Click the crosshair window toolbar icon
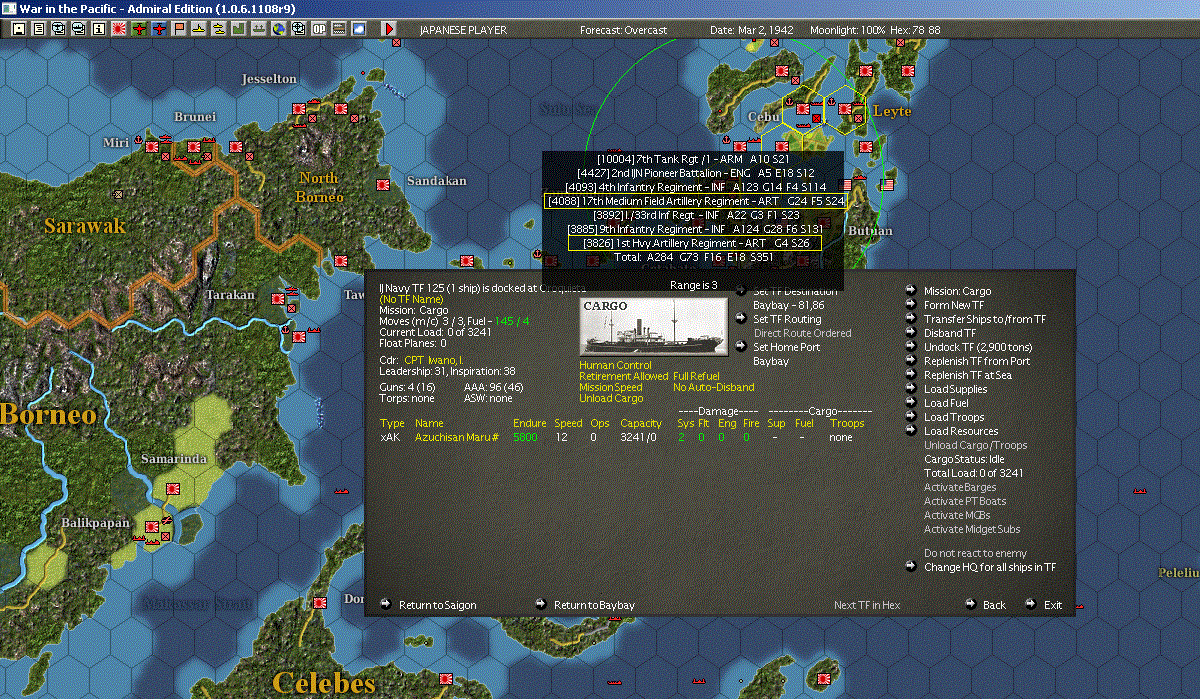The image size is (1200, 699). 298,29
